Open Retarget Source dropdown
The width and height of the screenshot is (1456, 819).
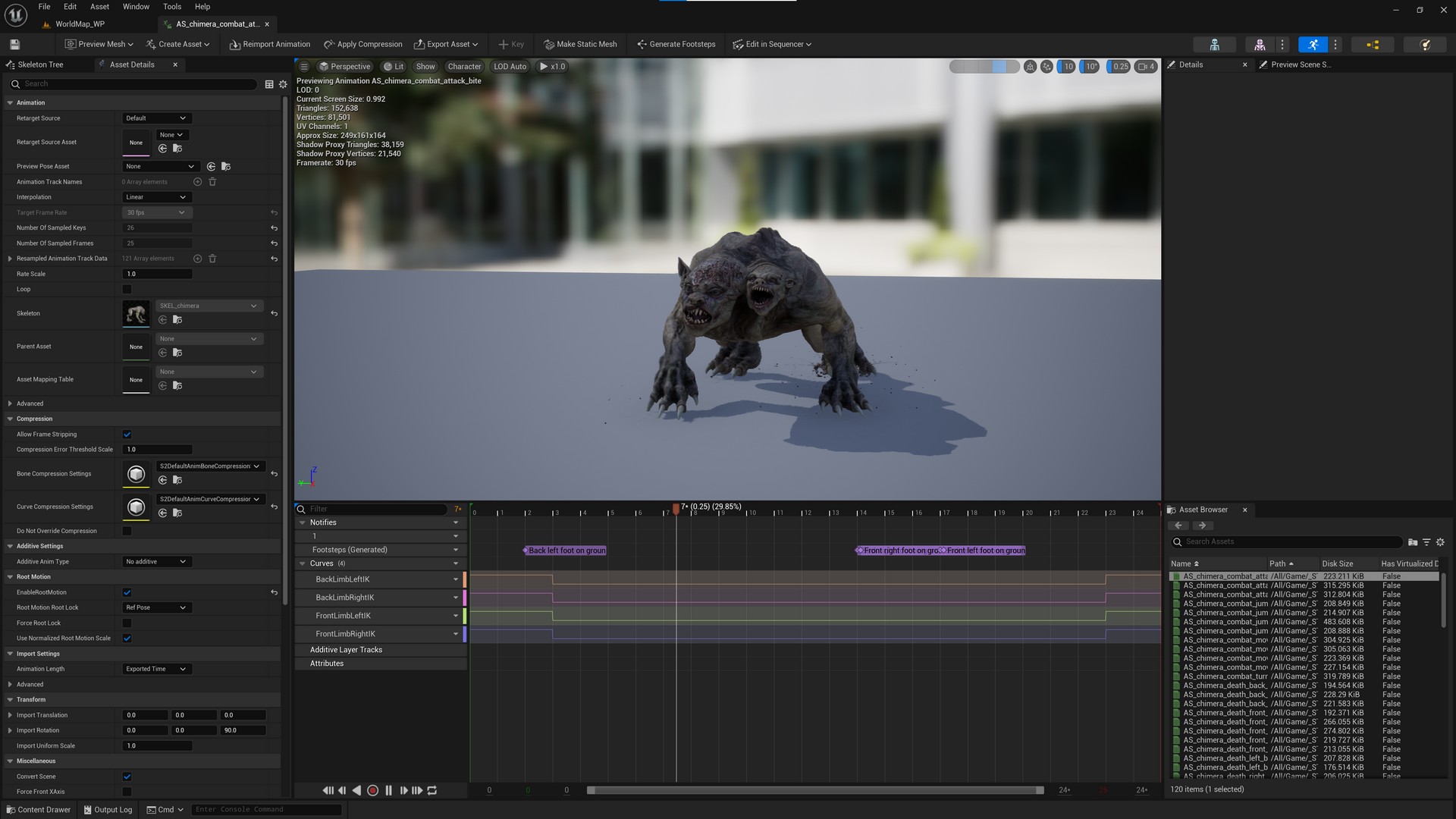click(x=156, y=118)
